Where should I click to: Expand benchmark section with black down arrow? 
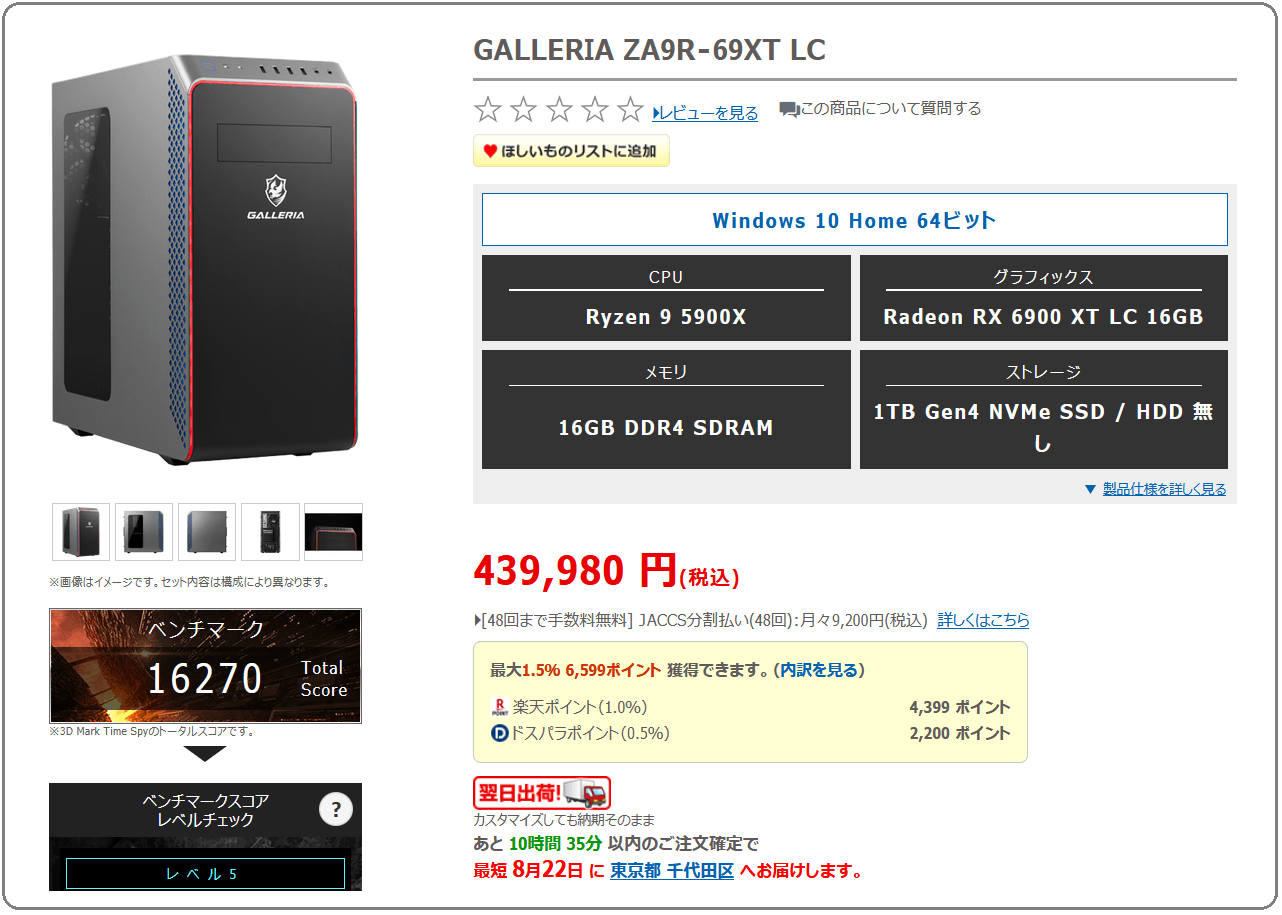click(205, 753)
